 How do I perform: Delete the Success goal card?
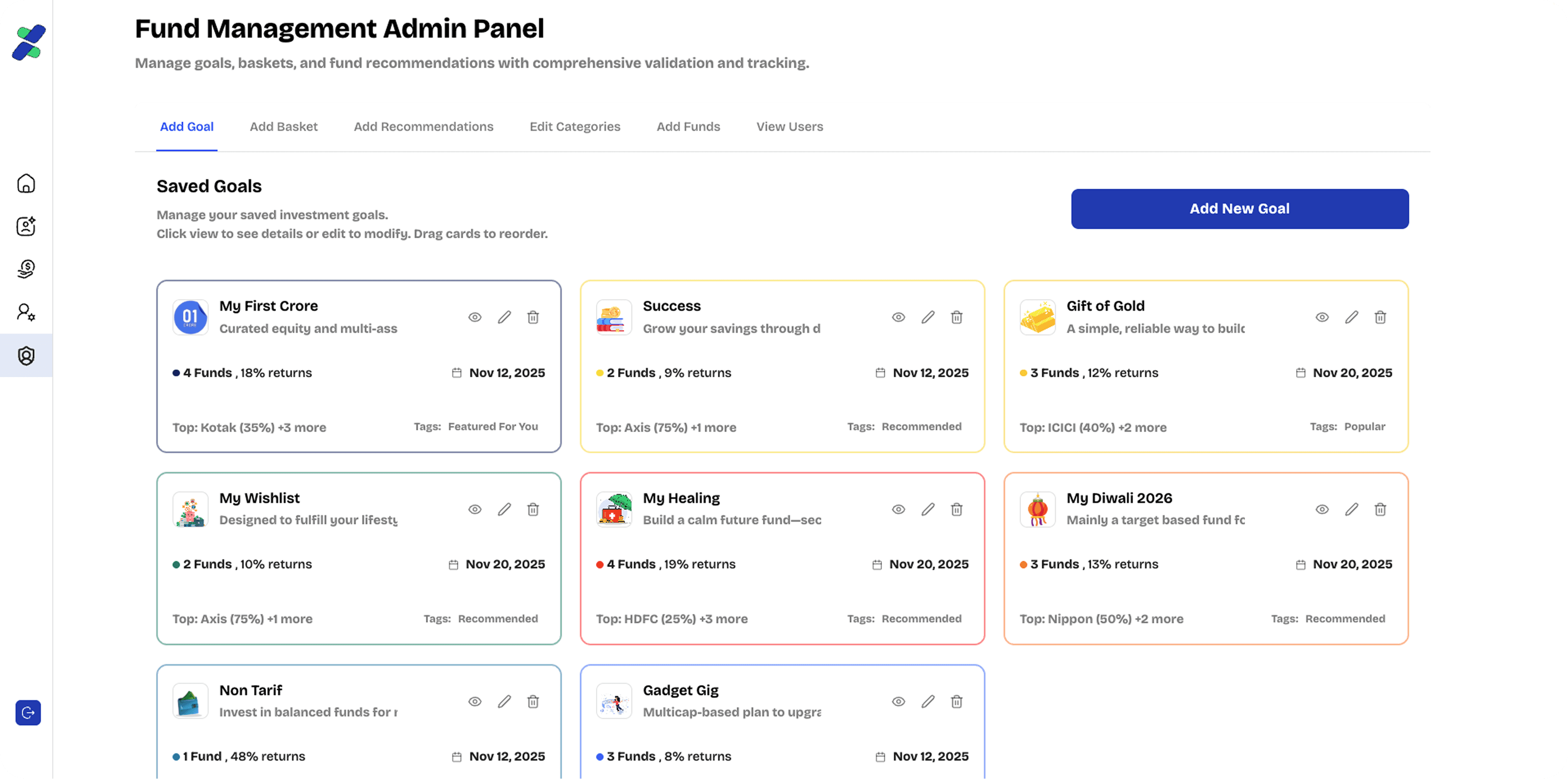coord(956,317)
